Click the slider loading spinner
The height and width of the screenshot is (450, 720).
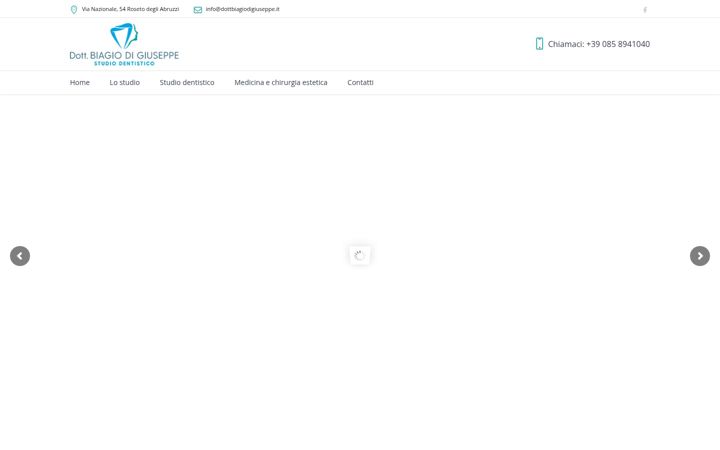(360, 255)
